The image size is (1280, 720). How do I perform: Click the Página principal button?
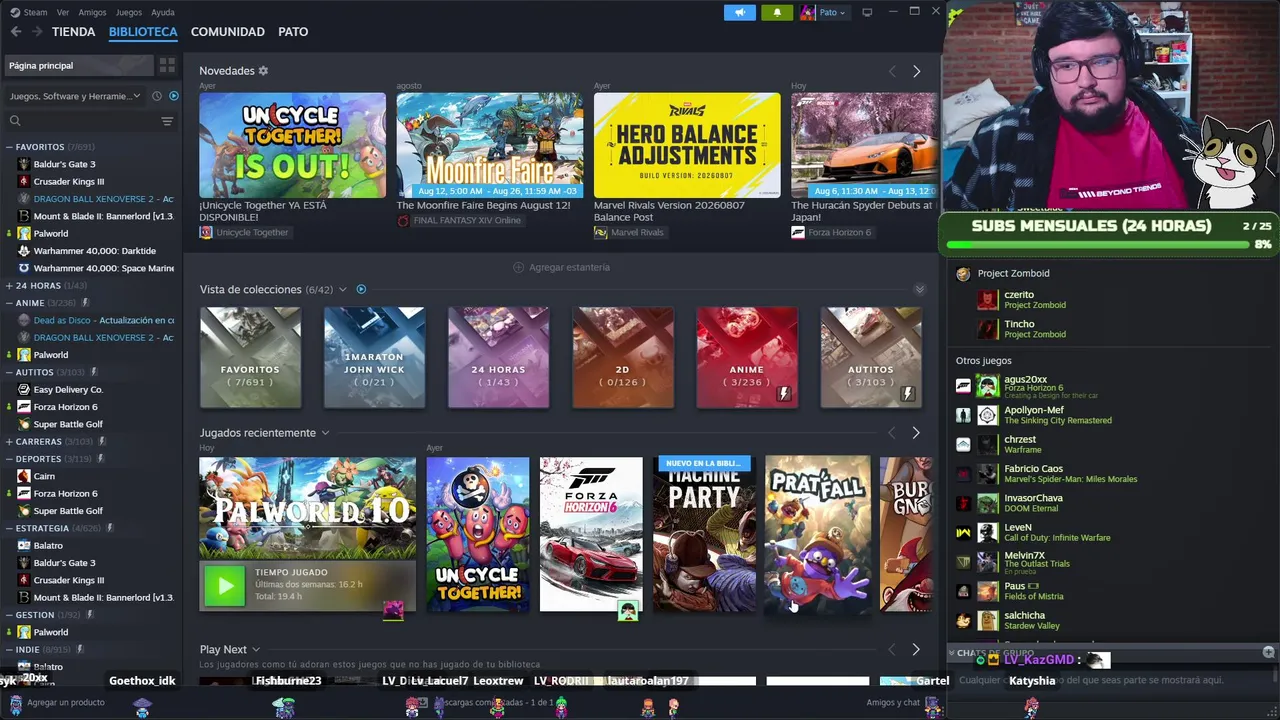coord(78,65)
